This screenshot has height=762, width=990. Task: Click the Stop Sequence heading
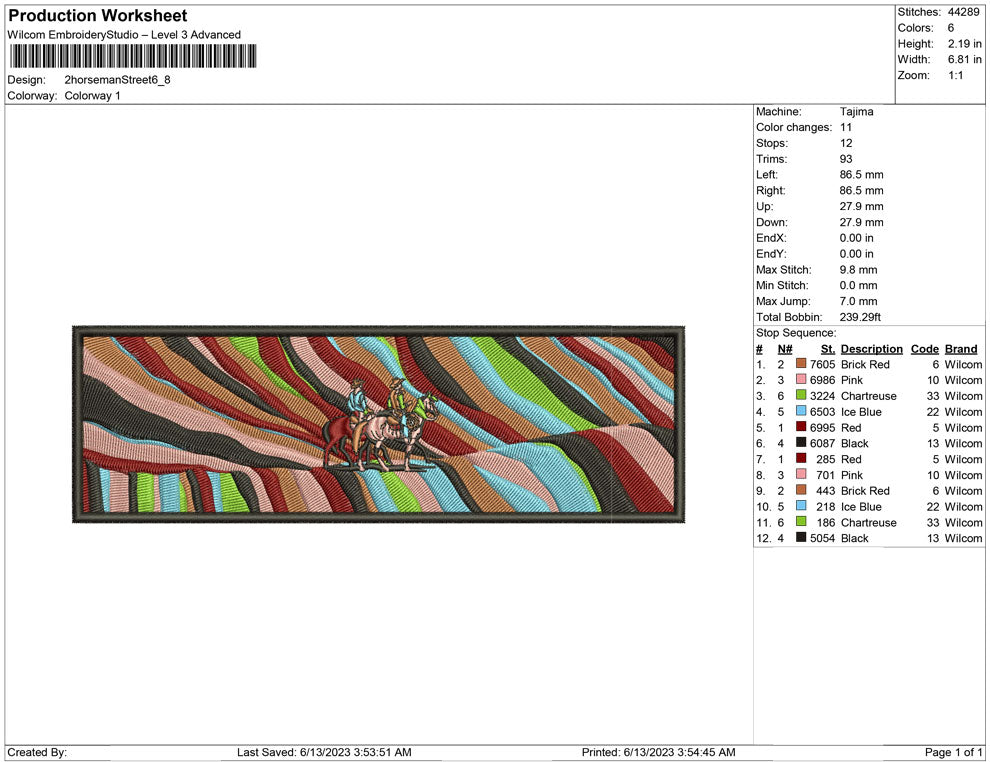(x=796, y=332)
